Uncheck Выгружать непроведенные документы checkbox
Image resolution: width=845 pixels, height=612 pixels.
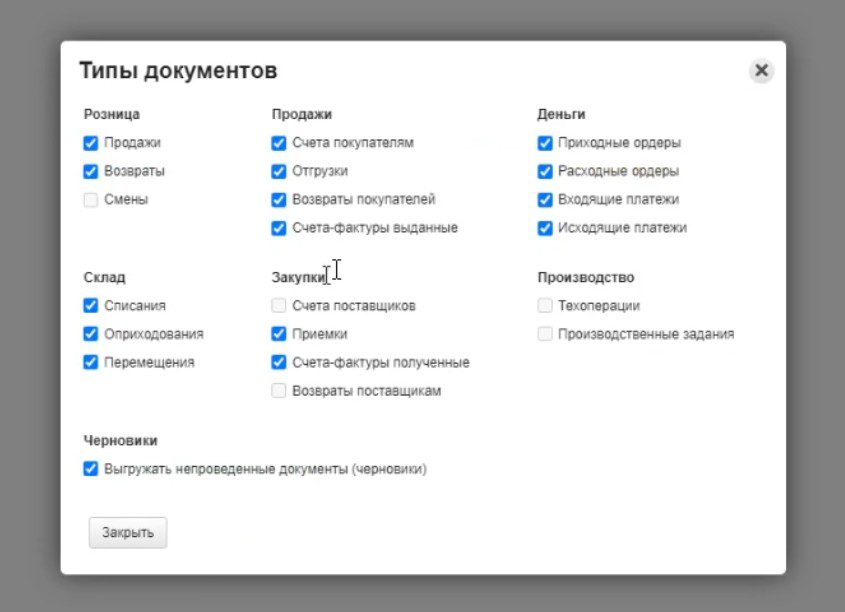(x=91, y=468)
